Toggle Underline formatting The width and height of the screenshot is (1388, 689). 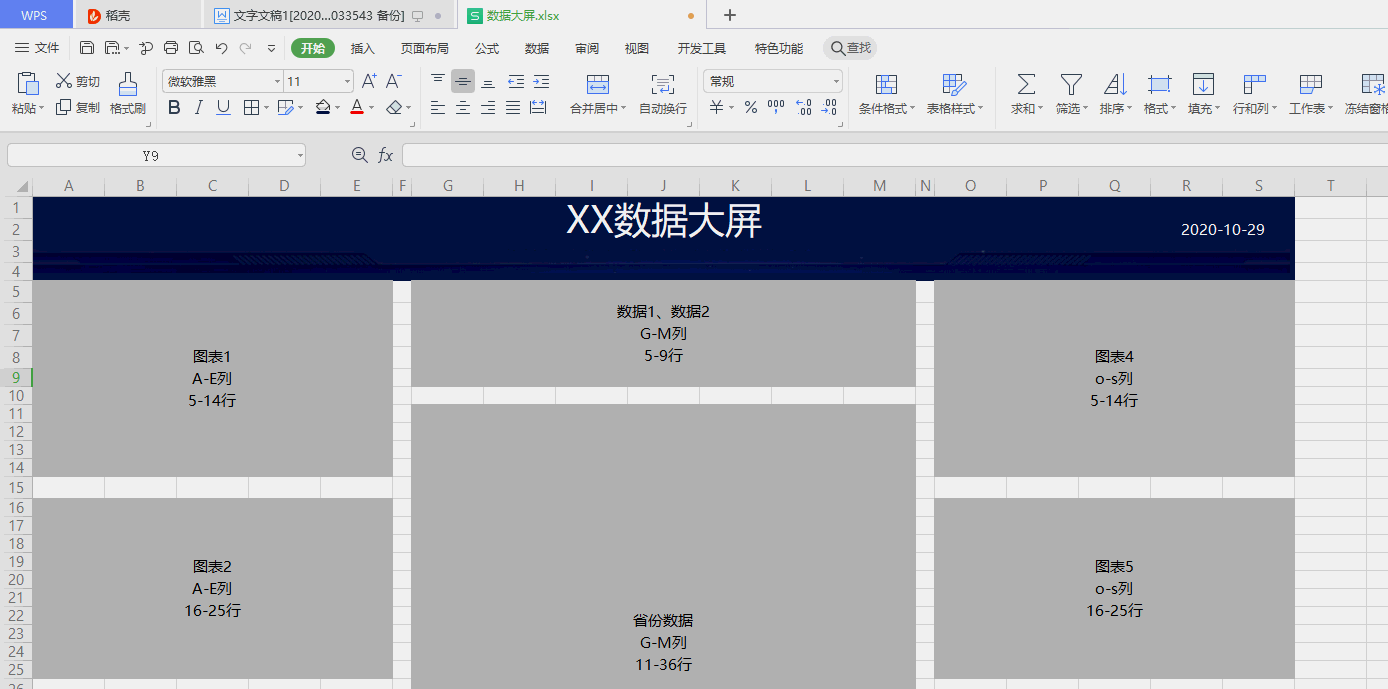[223, 107]
